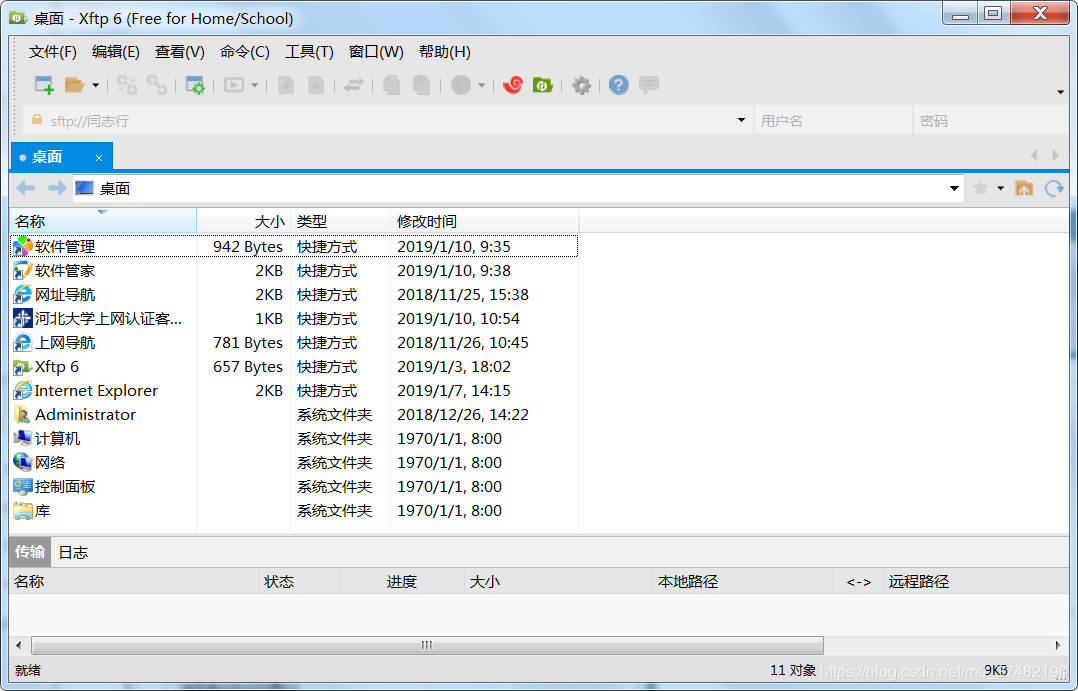Click the greyed-out download page right-arrow icon

point(316,85)
